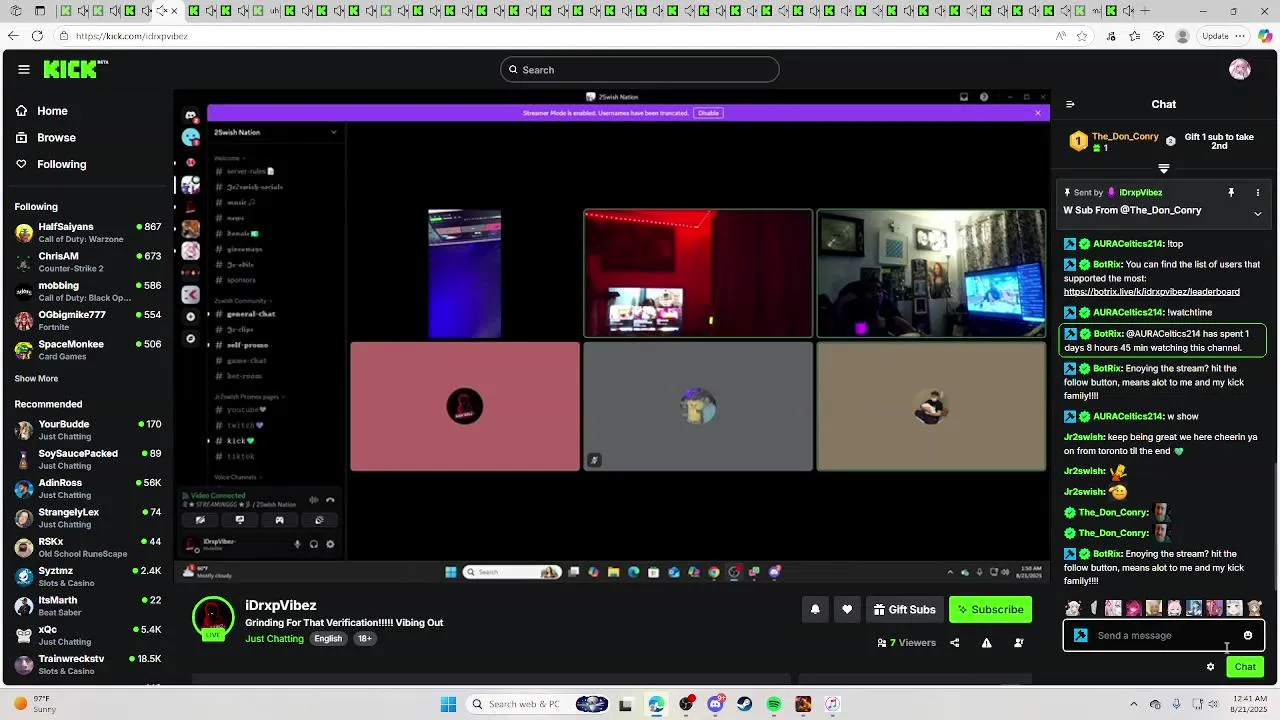Expand gift leaderboard dropdown arrow

coord(1163,168)
